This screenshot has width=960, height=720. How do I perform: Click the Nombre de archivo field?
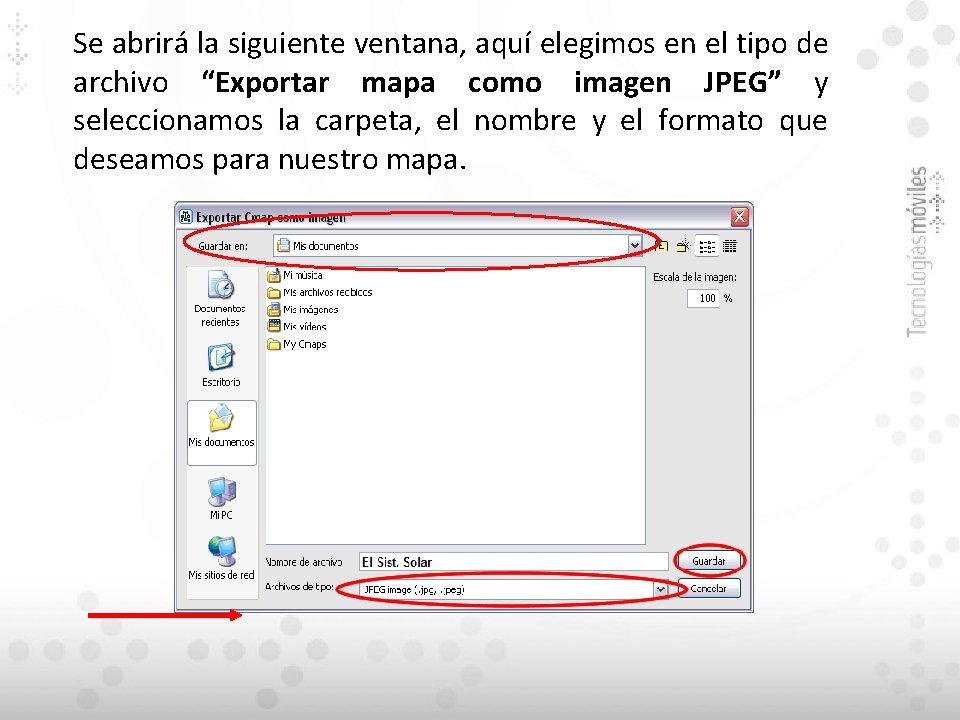513,561
